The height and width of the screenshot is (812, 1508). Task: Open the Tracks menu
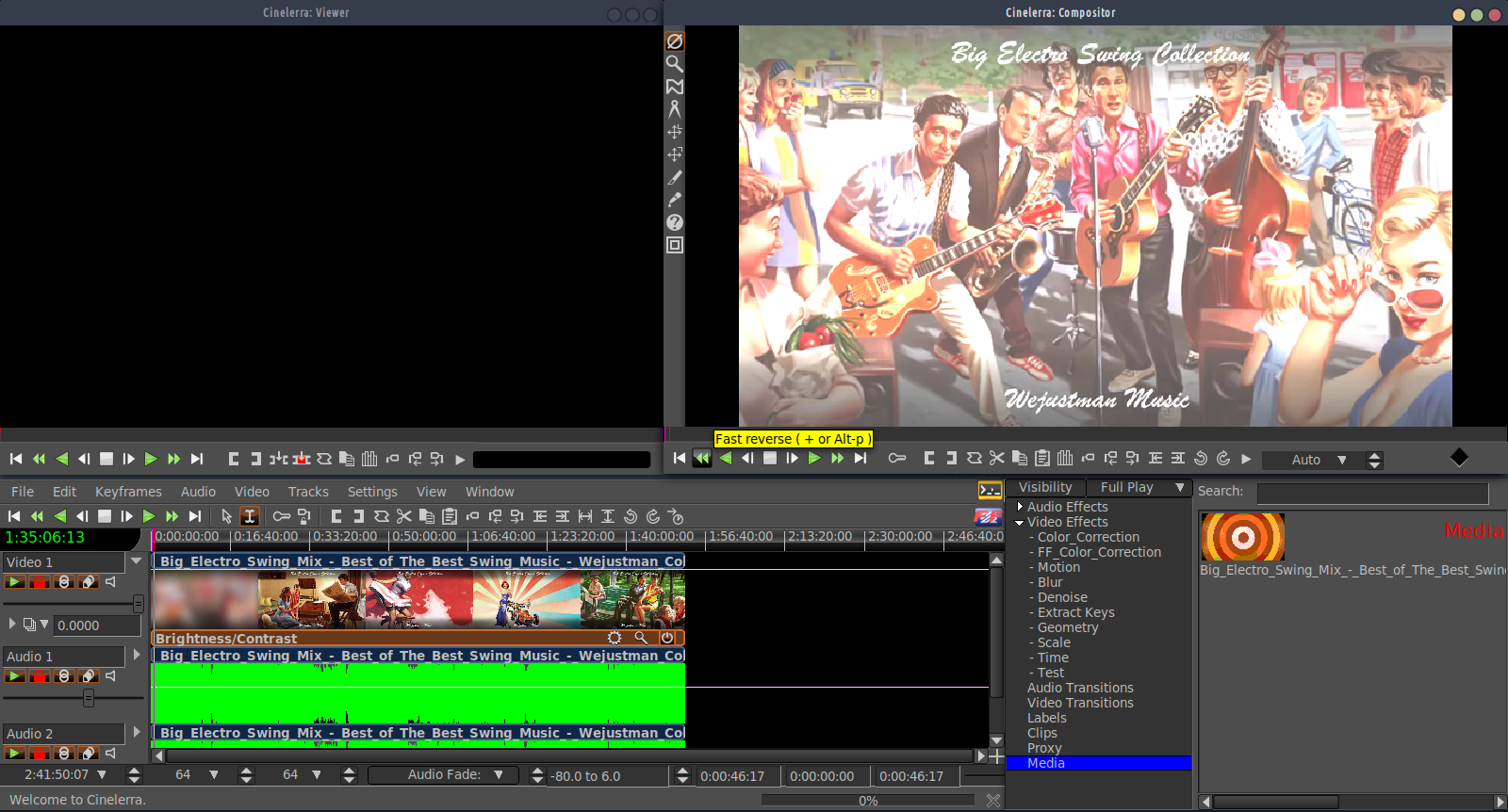(308, 492)
